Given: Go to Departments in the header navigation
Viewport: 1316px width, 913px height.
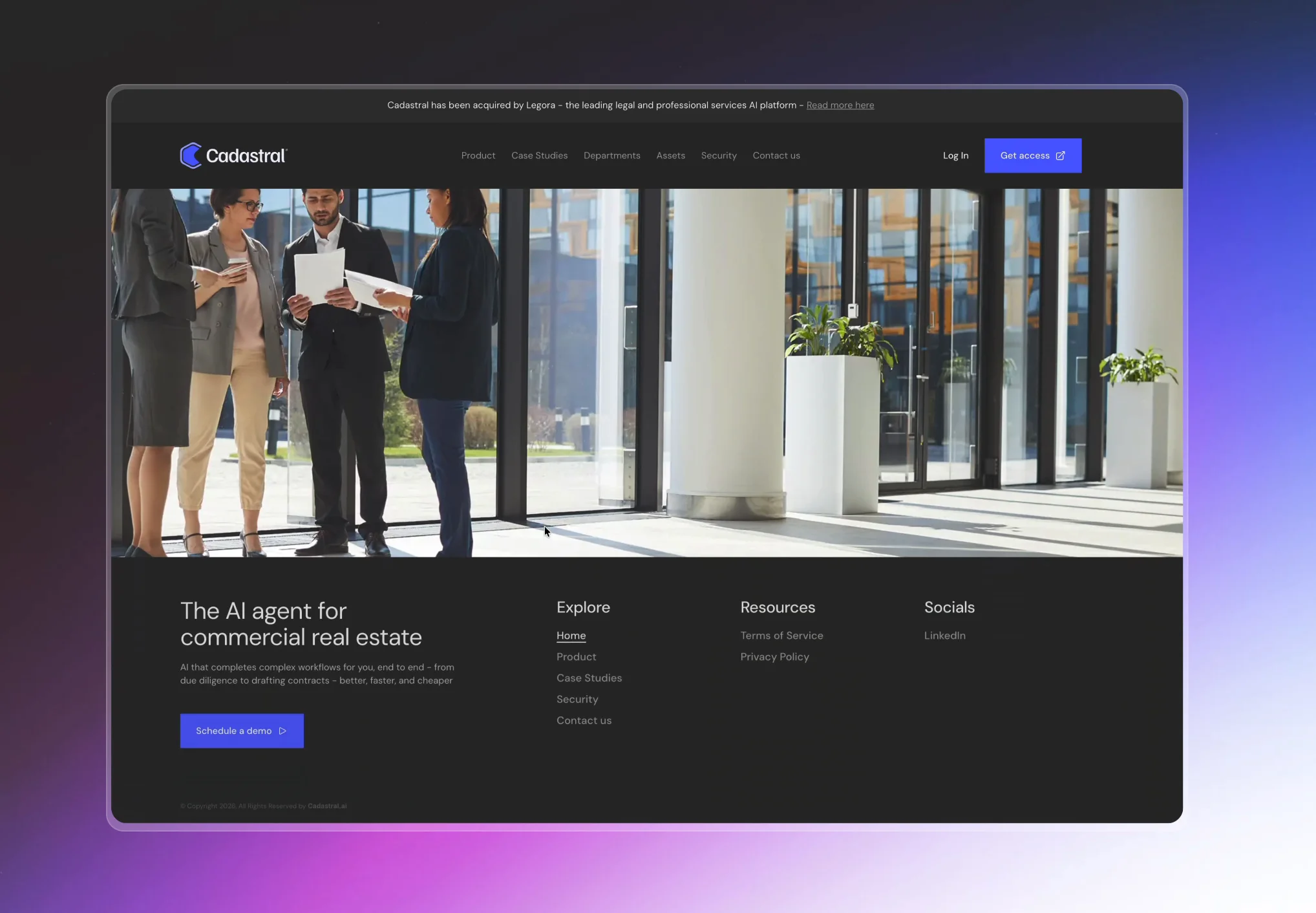Looking at the screenshot, I should pyautogui.click(x=612, y=156).
